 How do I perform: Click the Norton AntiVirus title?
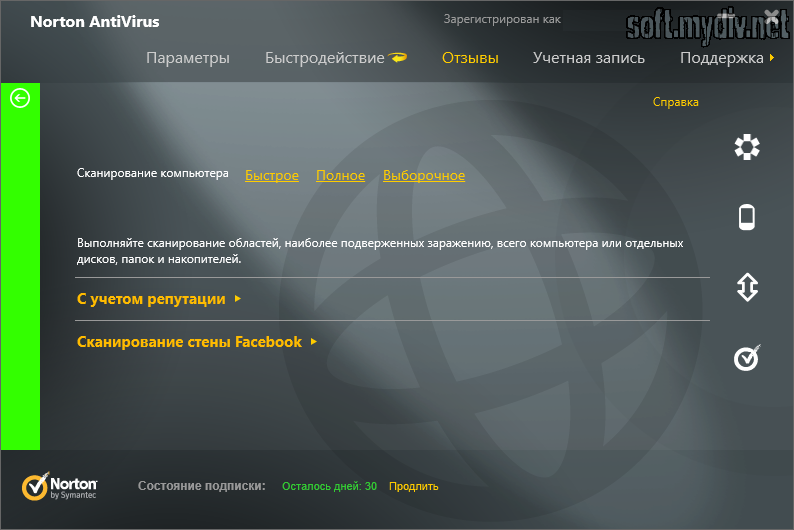point(95,22)
